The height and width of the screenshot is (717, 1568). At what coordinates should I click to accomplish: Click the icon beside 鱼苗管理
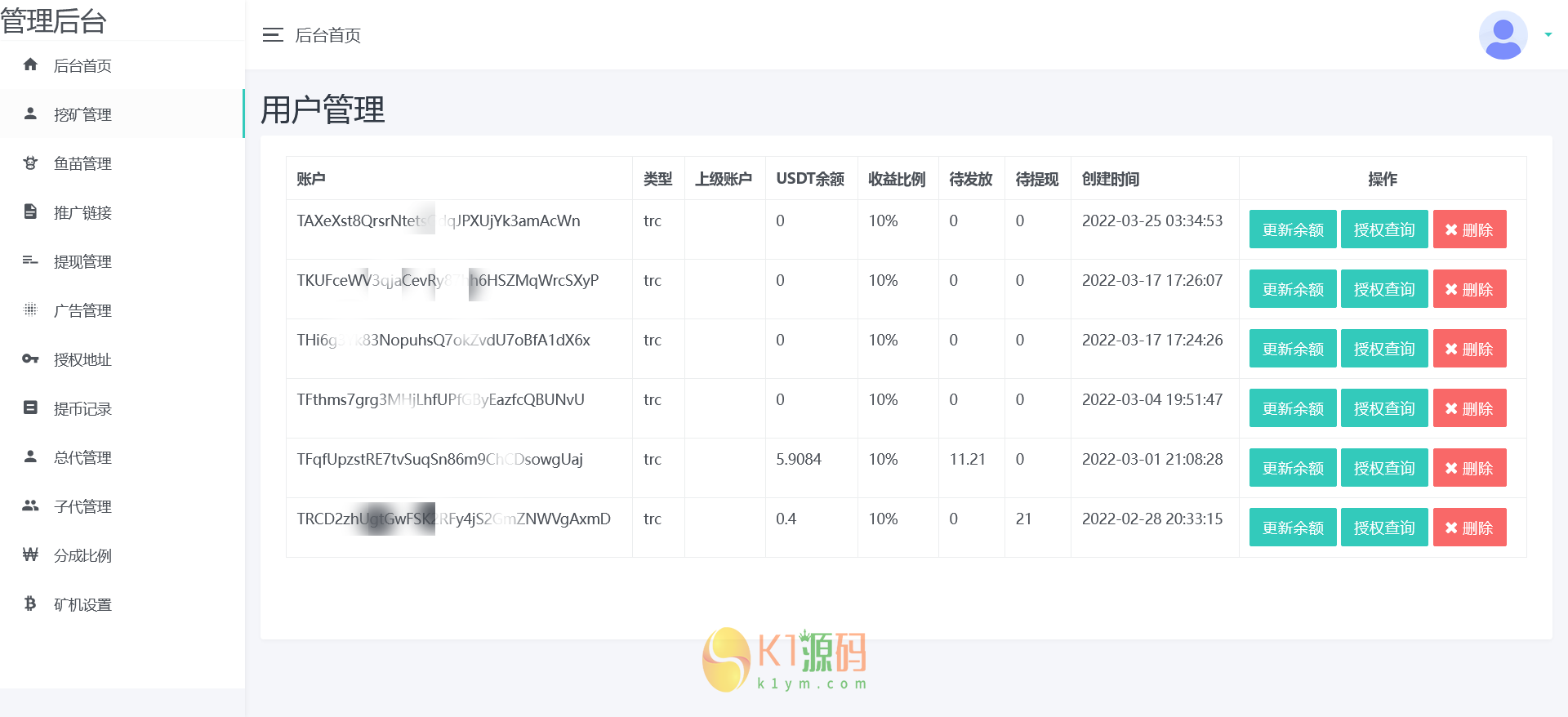coord(30,163)
